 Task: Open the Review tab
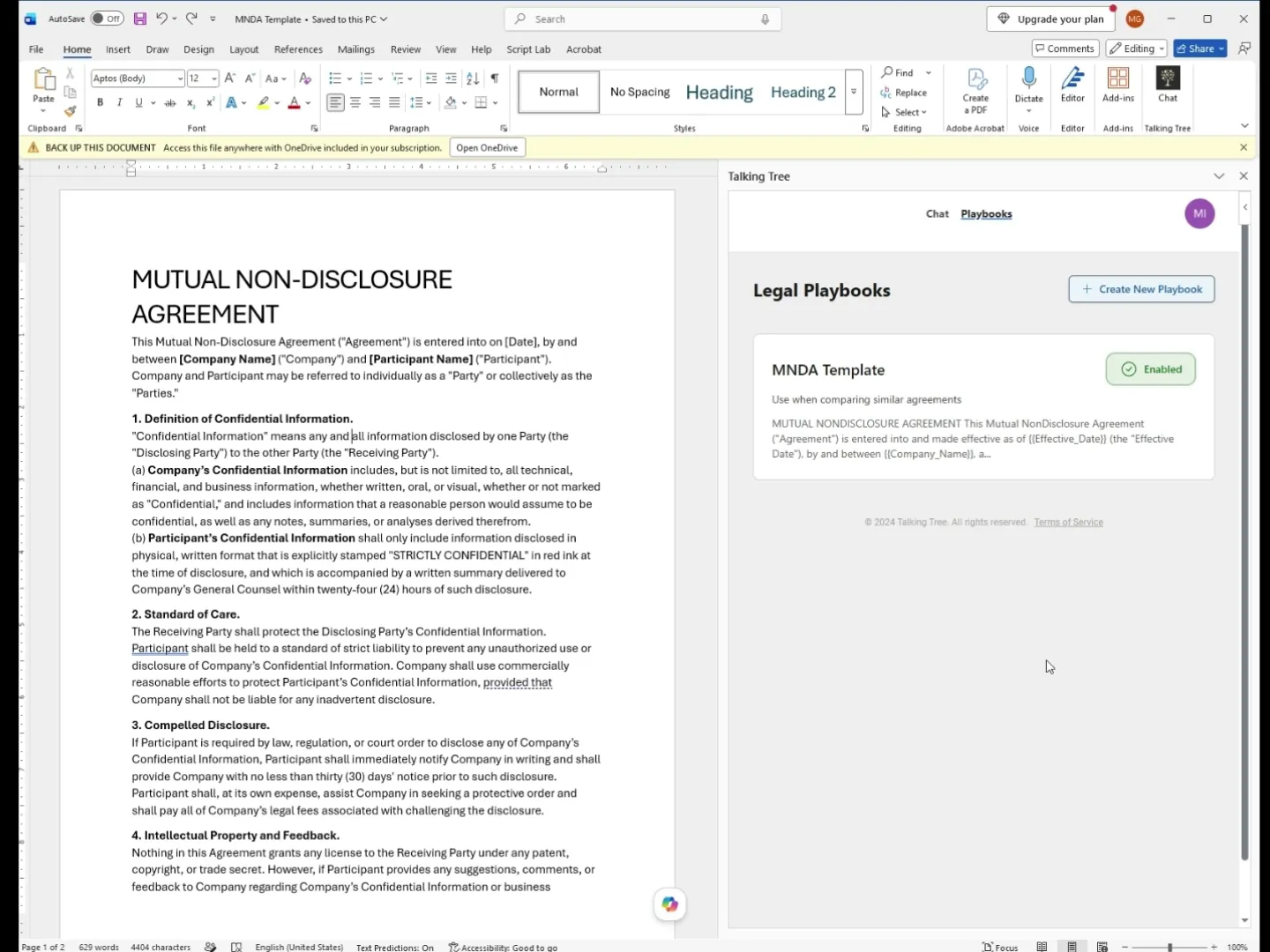[406, 49]
